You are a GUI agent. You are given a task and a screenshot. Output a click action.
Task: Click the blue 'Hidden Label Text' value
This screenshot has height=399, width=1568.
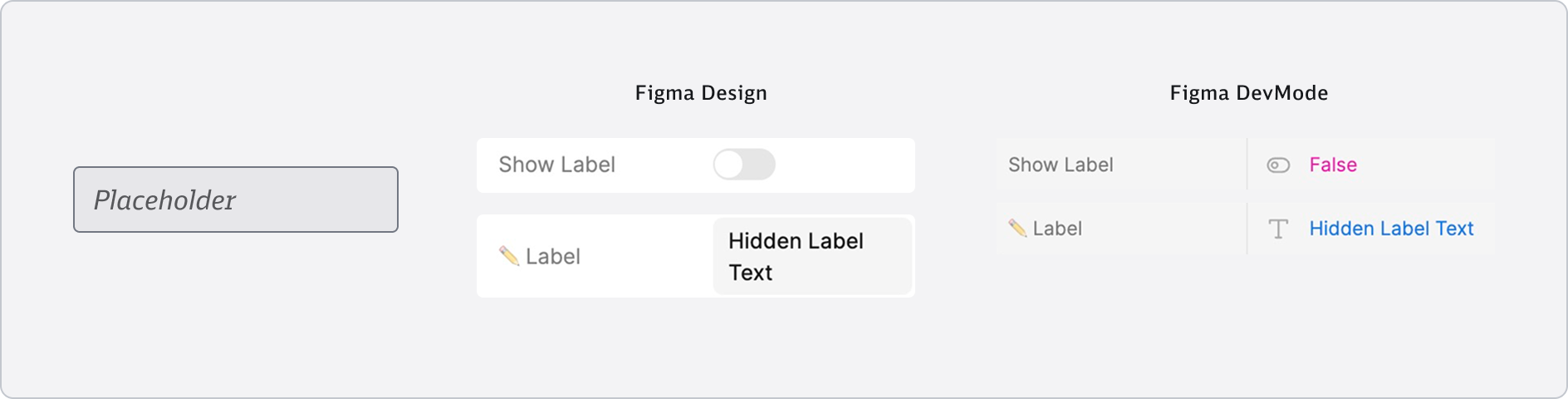1391,229
